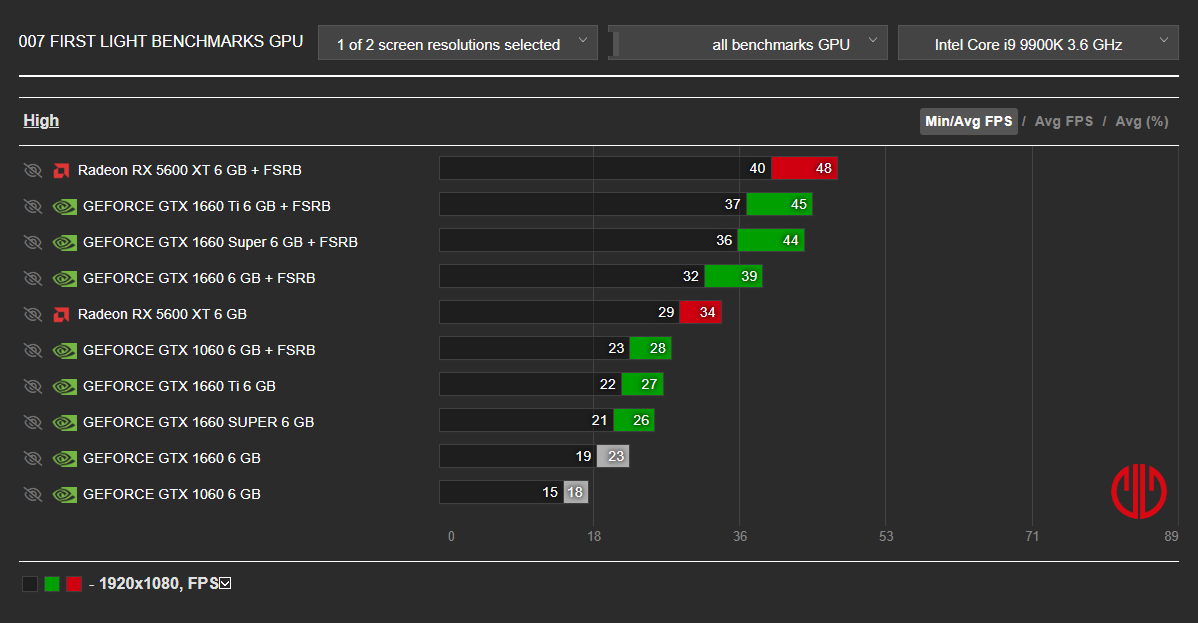Select the Min/Avg FPS view
The image size is (1198, 623).
click(x=968, y=122)
